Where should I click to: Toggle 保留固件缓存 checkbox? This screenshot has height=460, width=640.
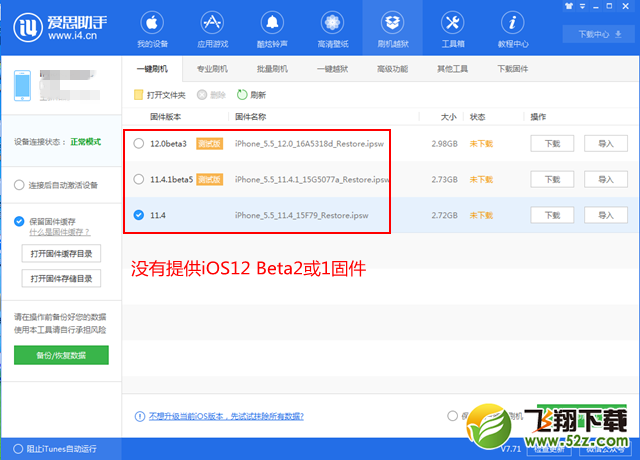[19, 221]
